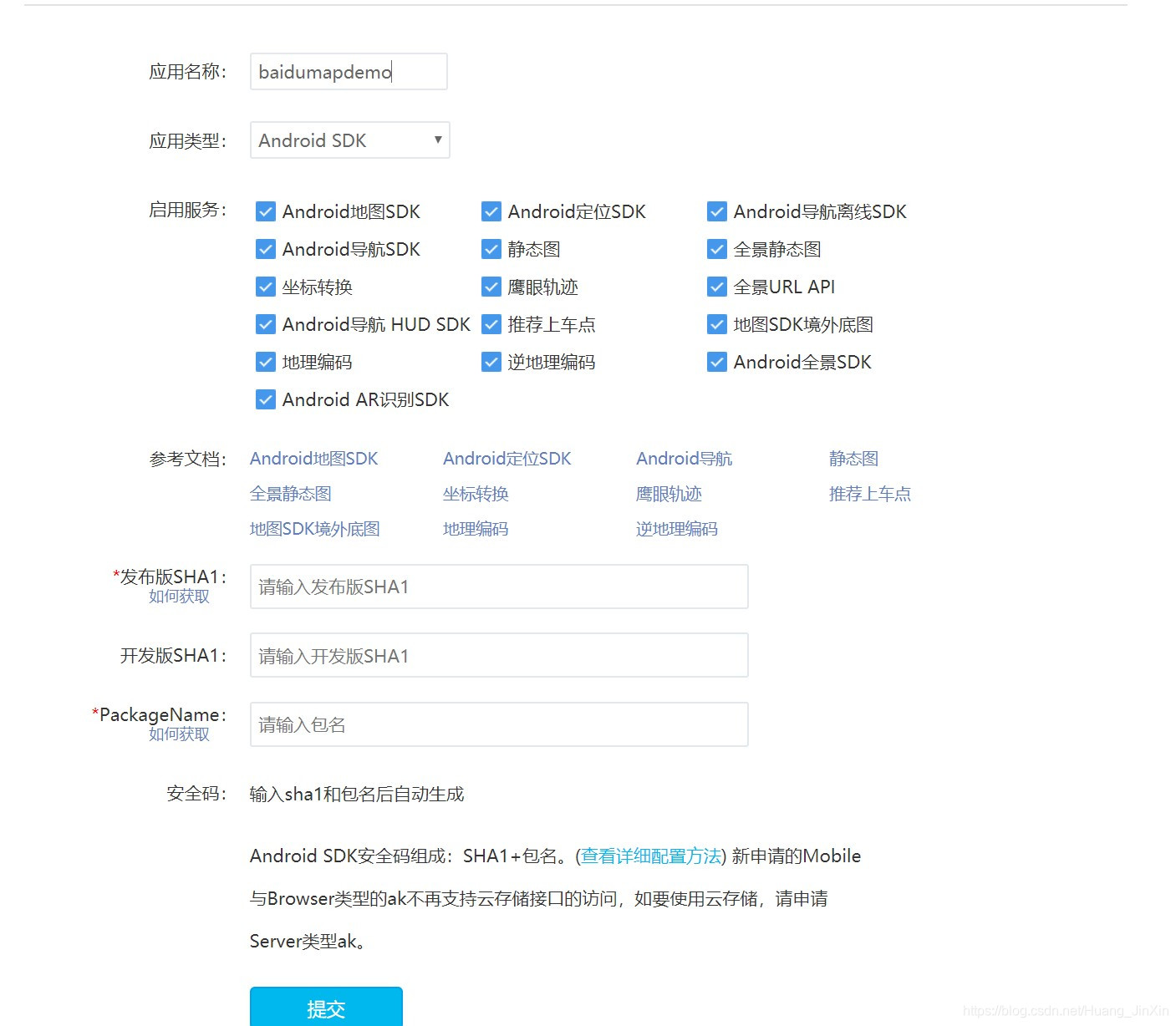Open the 全景静态图 reference doc link

(291, 494)
